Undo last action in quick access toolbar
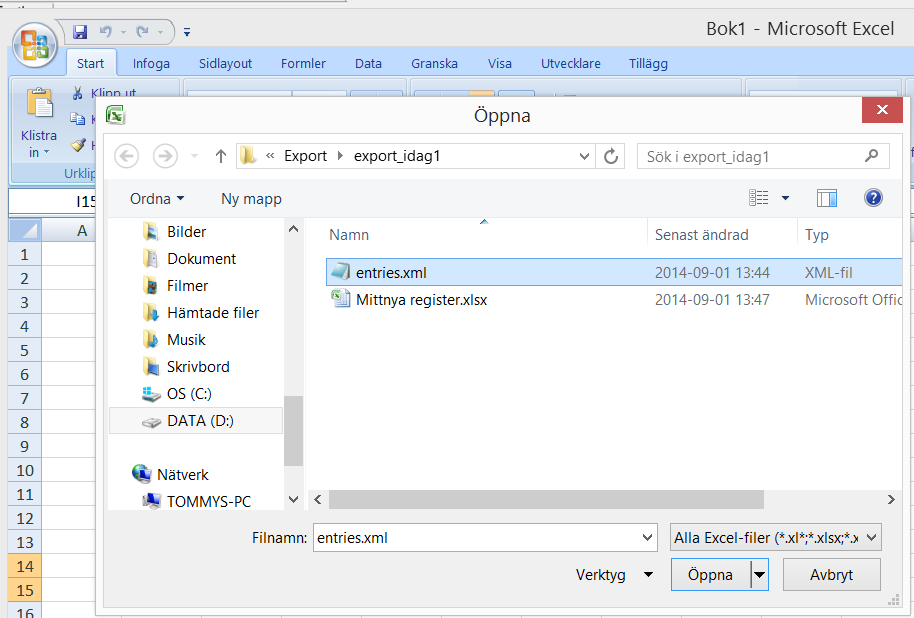This screenshot has height=618, width=914. [x=106, y=31]
